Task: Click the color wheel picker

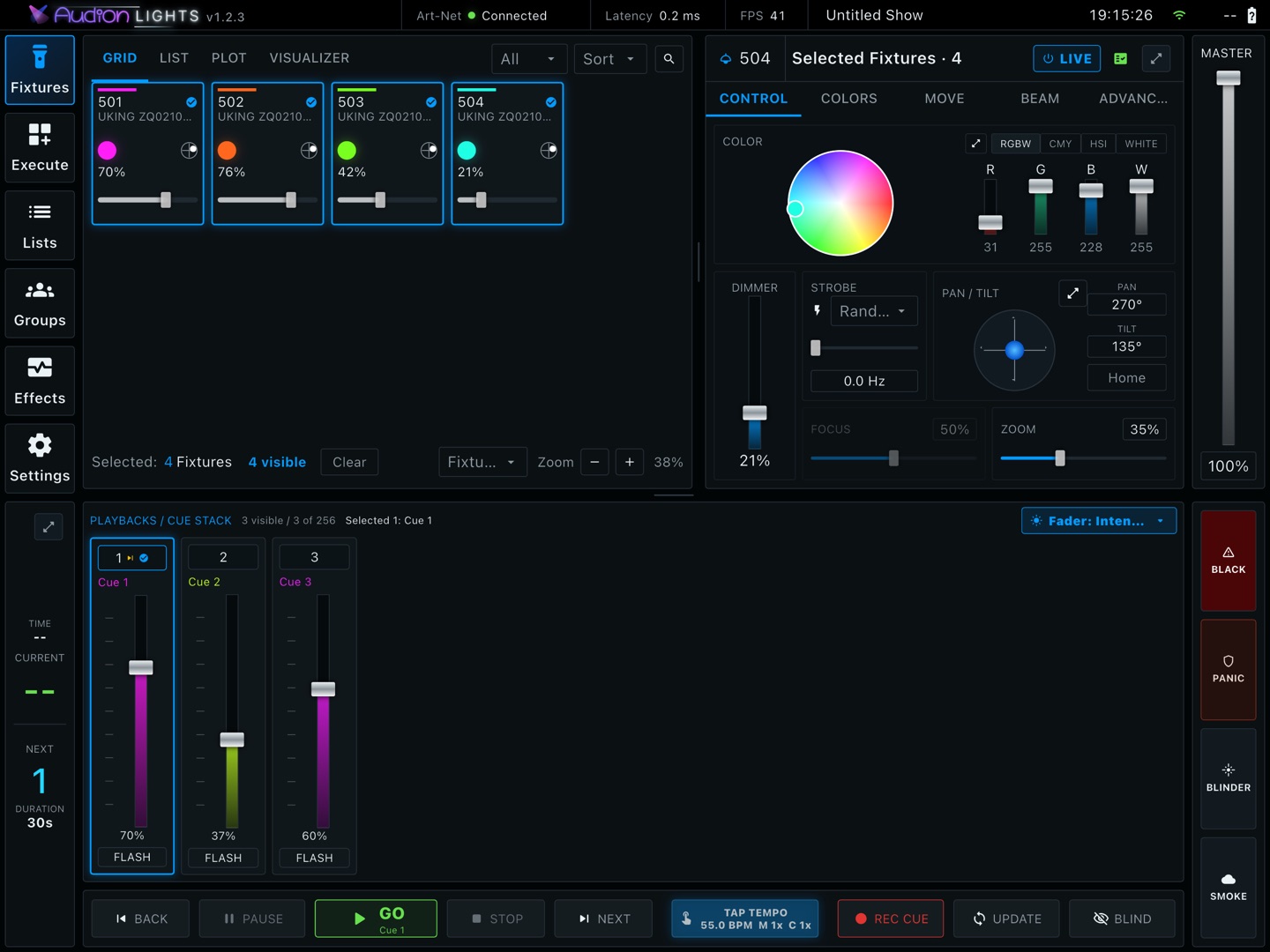Action: (840, 204)
